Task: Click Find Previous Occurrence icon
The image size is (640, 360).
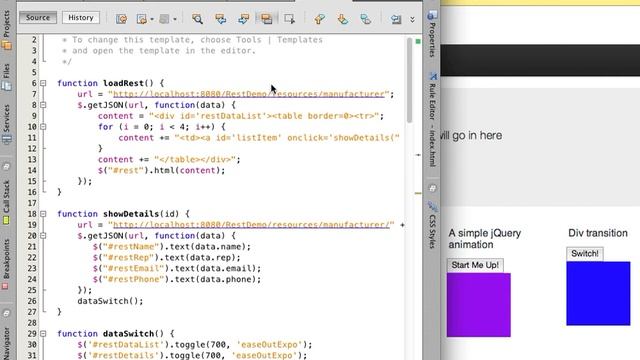Action: pyautogui.click(x=220, y=19)
